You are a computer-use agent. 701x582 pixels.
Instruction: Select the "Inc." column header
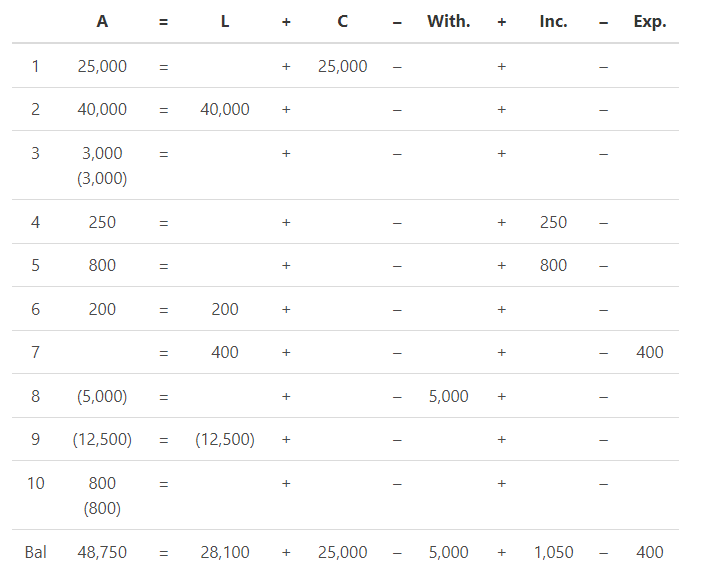tap(553, 21)
